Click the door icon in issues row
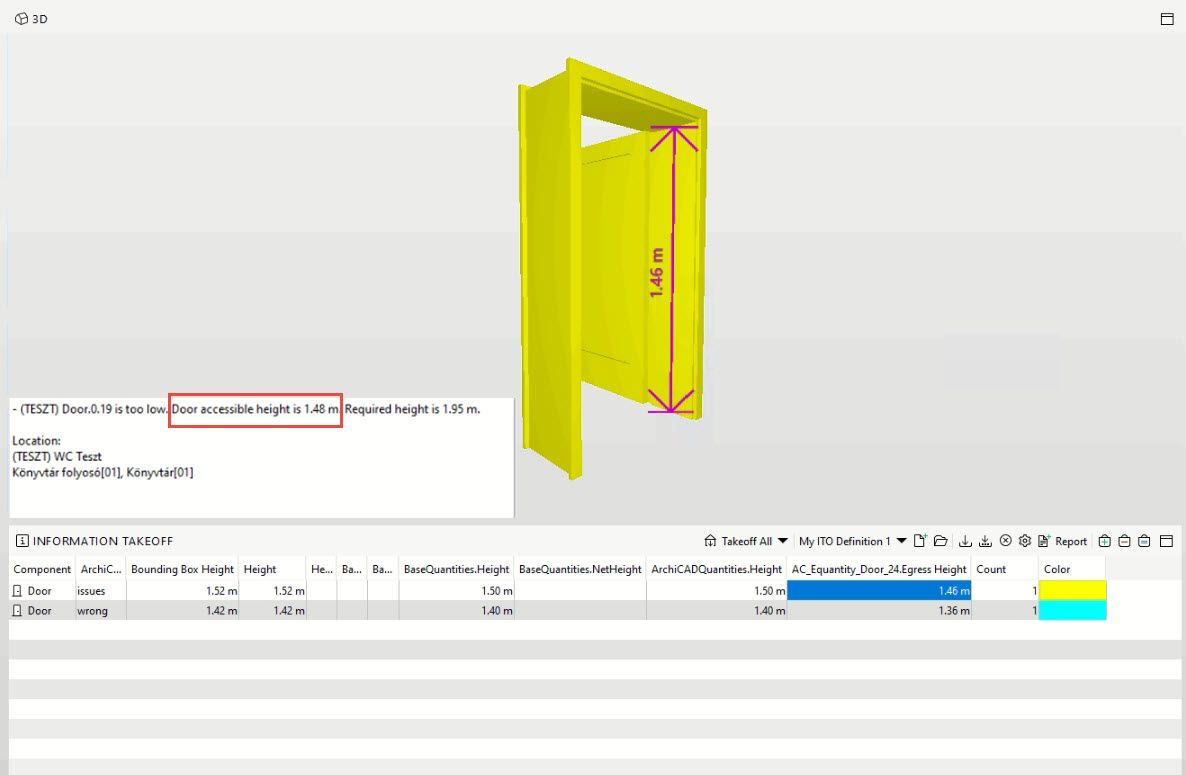Viewport: 1186px width, 775px height. [x=17, y=591]
